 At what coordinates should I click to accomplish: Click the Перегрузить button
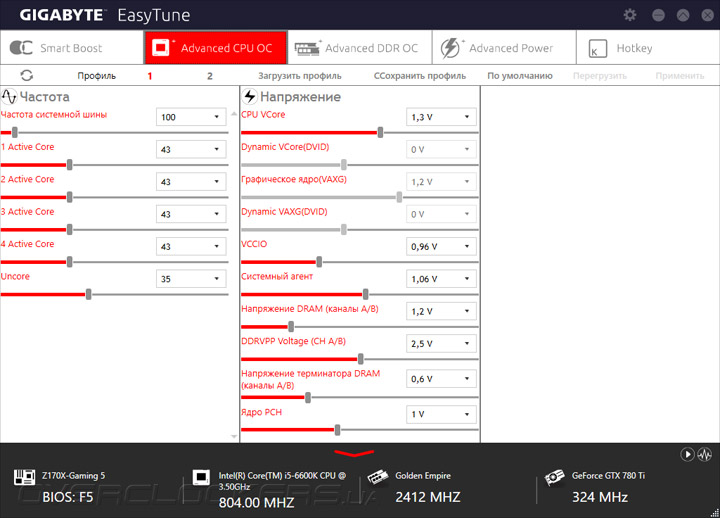600,76
